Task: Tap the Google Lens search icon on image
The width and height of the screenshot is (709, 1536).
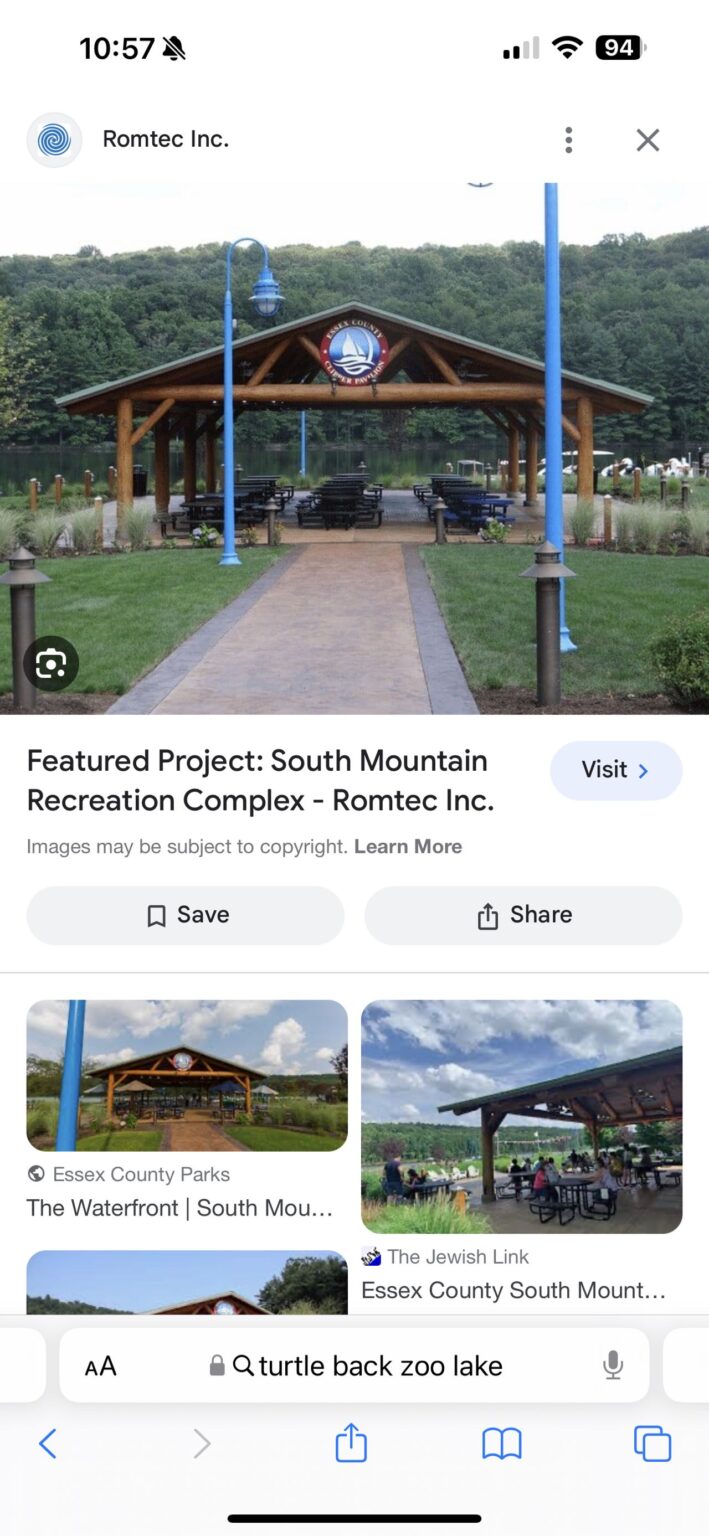Action: click(x=51, y=664)
